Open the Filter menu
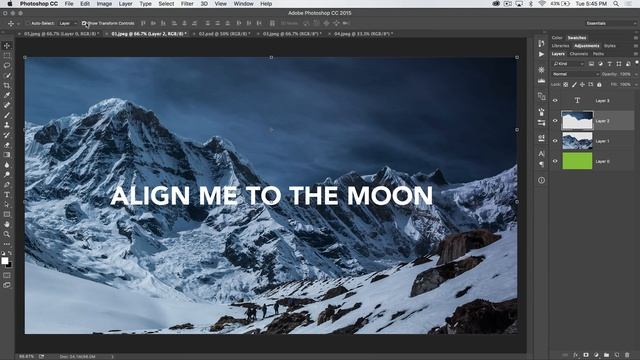The height and width of the screenshot is (360, 640). (x=187, y=4)
